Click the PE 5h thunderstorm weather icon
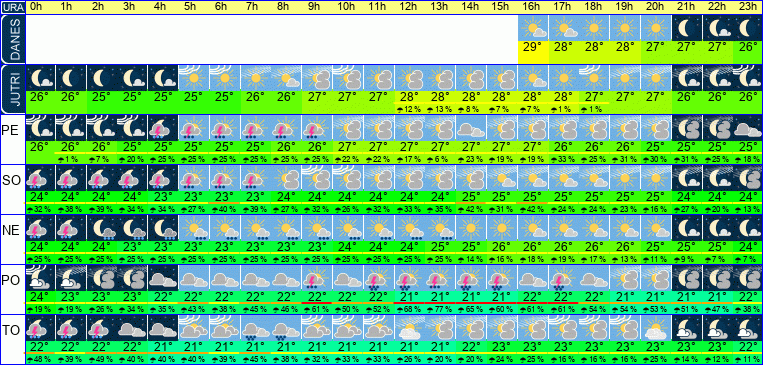 tap(194, 128)
